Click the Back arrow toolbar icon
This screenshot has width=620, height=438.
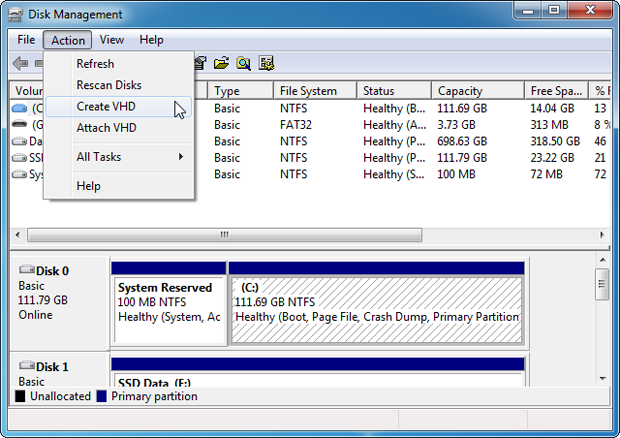click(x=21, y=64)
